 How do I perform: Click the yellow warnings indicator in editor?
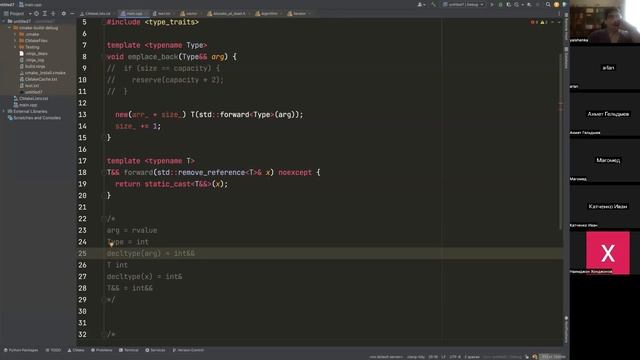click(x=544, y=22)
